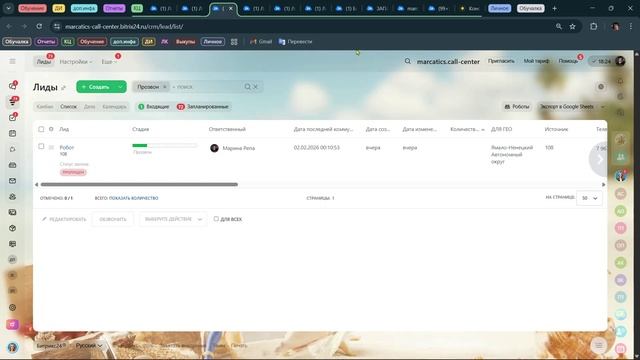This screenshot has width=640, height=360.
Task: Open the tab search dropdown arrow
Action: 8,8
